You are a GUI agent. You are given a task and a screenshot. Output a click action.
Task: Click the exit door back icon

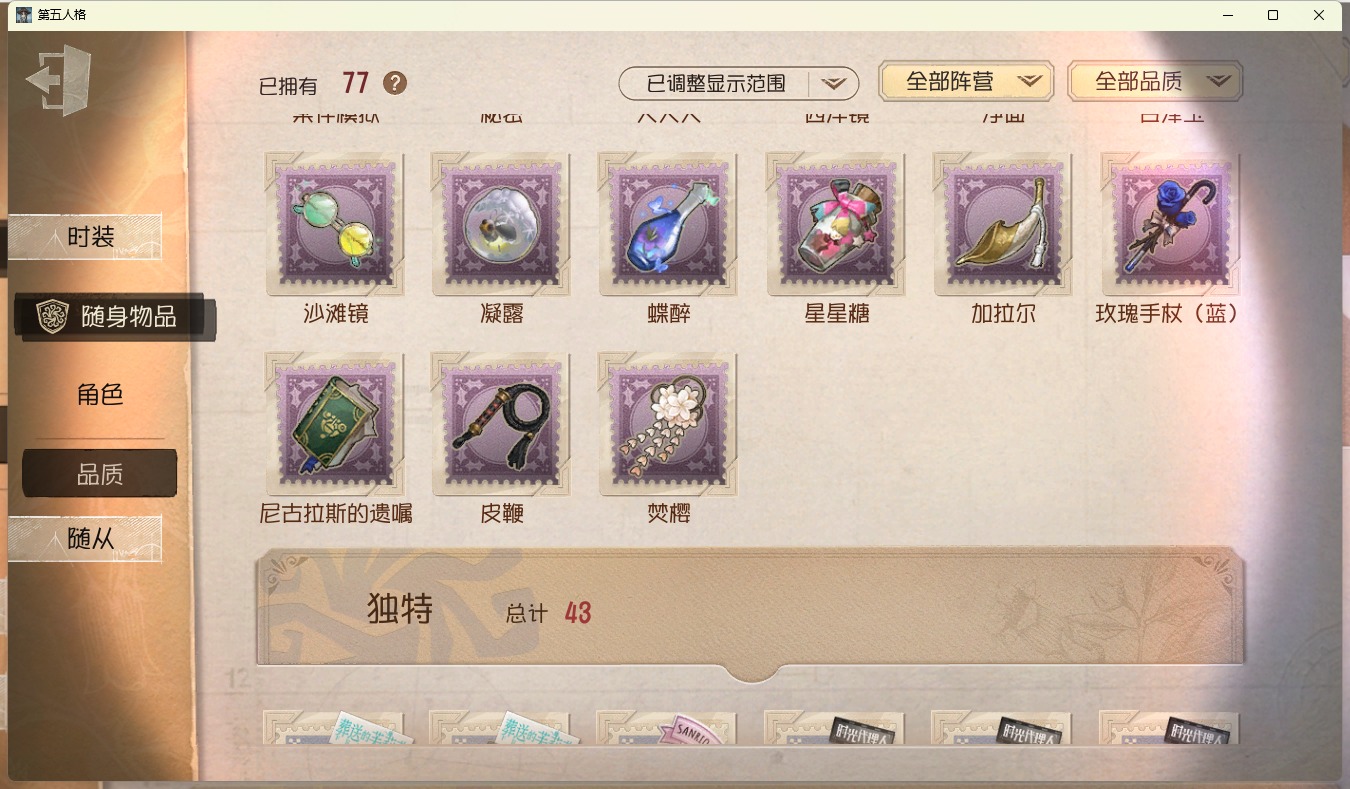59,80
